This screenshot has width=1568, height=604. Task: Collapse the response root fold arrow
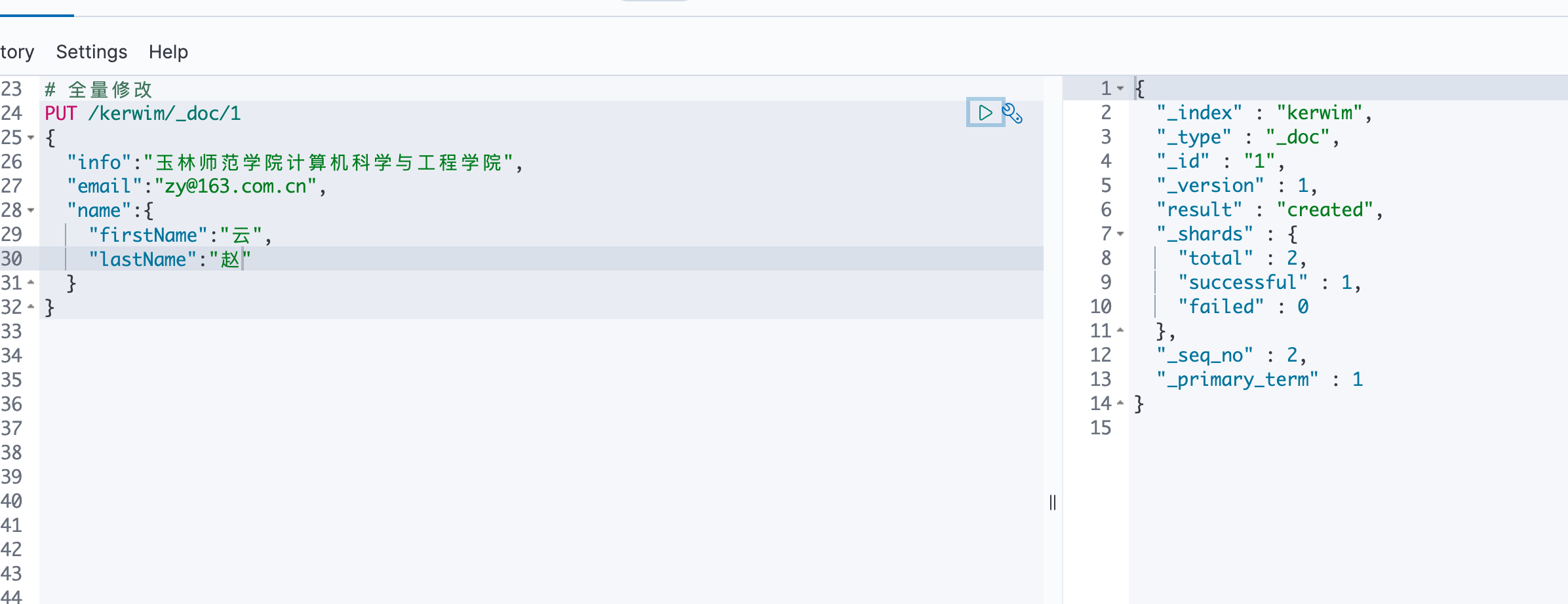tap(1120, 88)
